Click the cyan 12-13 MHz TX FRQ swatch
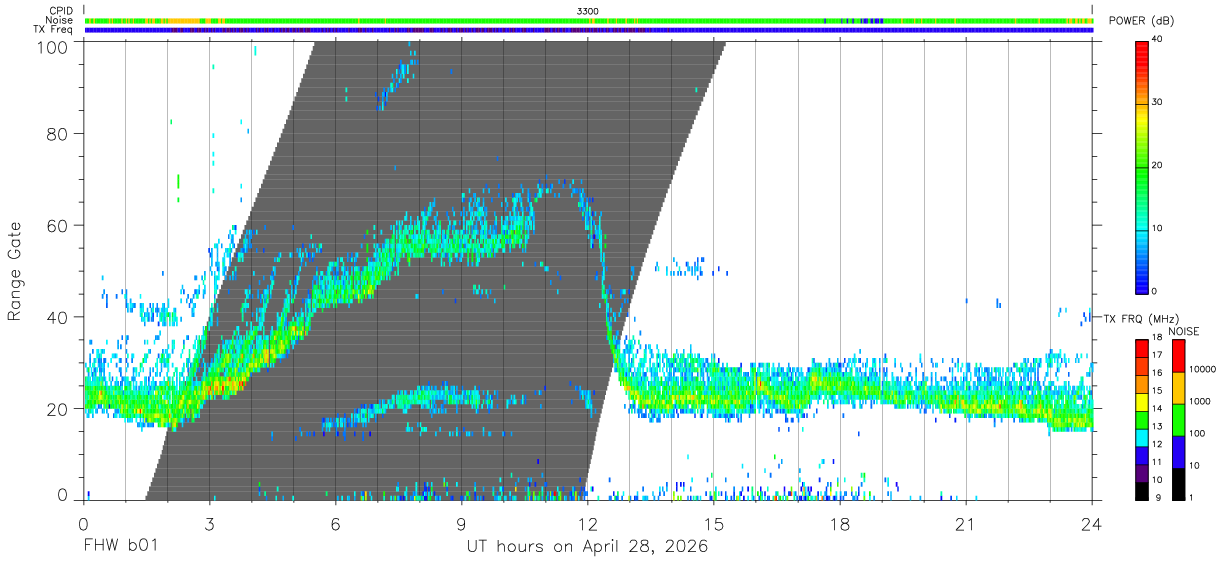Screen dimensions: 1228x567 [1141, 437]
